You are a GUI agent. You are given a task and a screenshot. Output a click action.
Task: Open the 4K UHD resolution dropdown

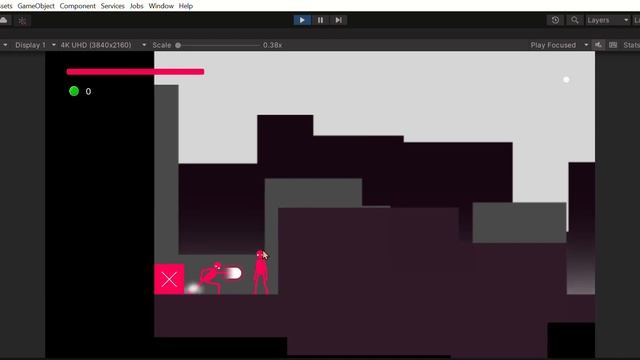103,45
